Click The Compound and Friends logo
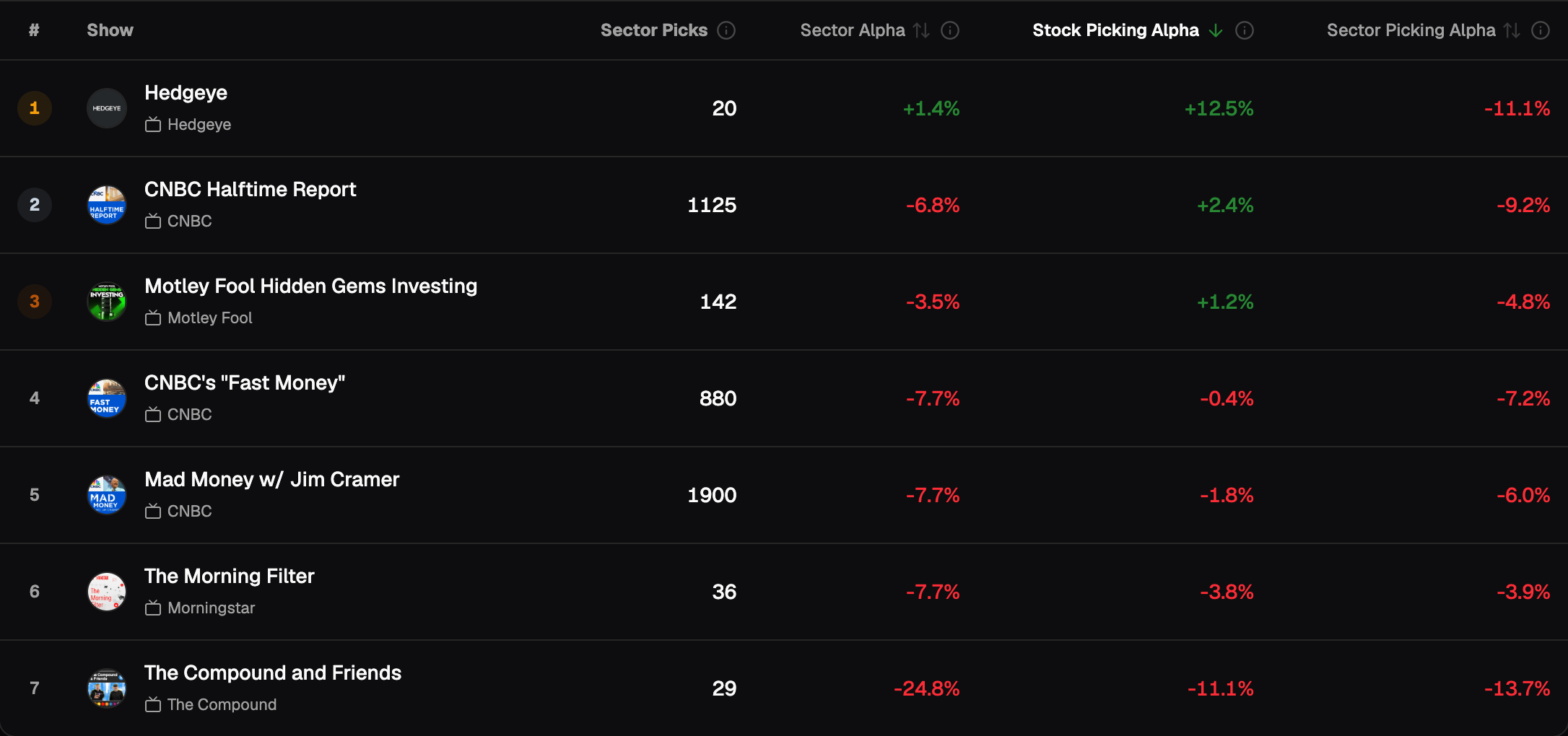Screen dimensions: 1568x736 pos(107,688)
